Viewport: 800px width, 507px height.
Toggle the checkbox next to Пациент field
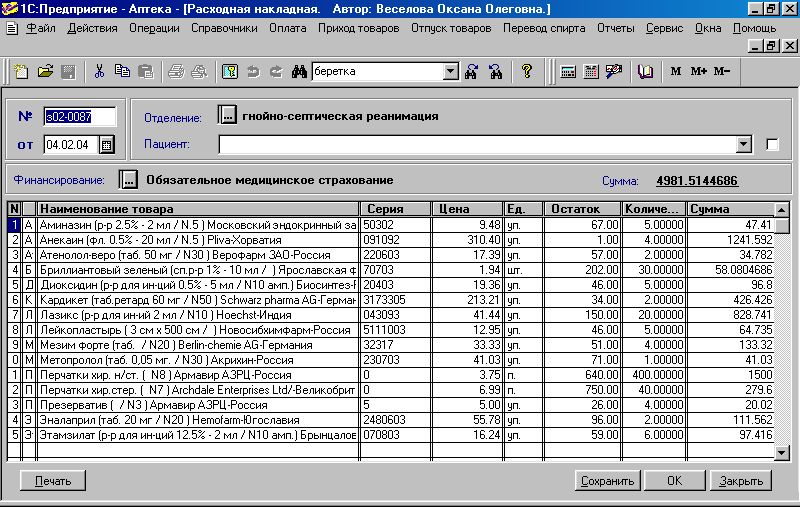[x=772, y=145]
